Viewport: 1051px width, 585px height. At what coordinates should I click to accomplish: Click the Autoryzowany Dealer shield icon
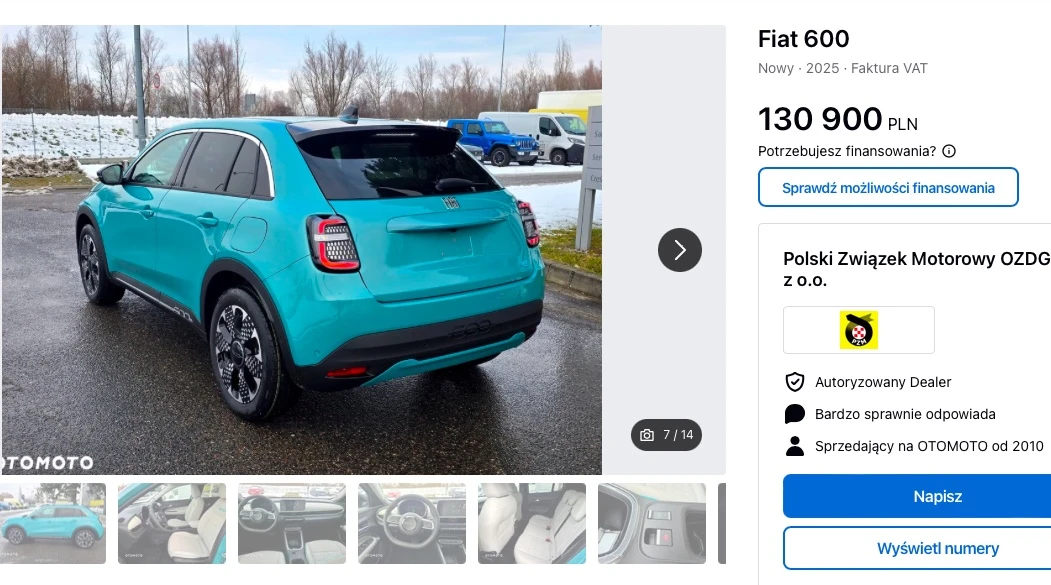coord(794,382)
